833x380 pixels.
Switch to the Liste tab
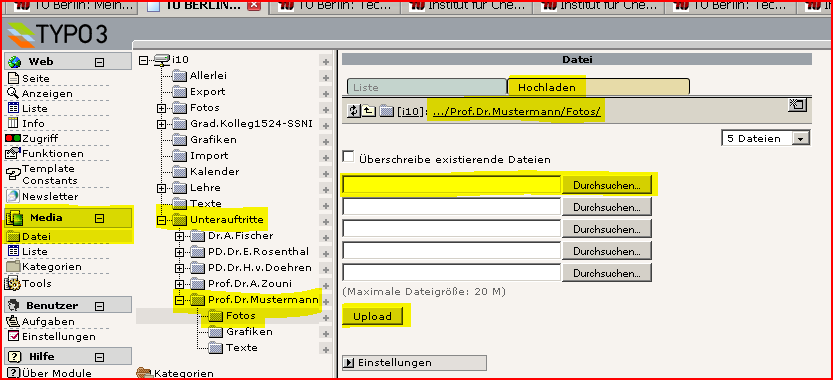[427, 87]
